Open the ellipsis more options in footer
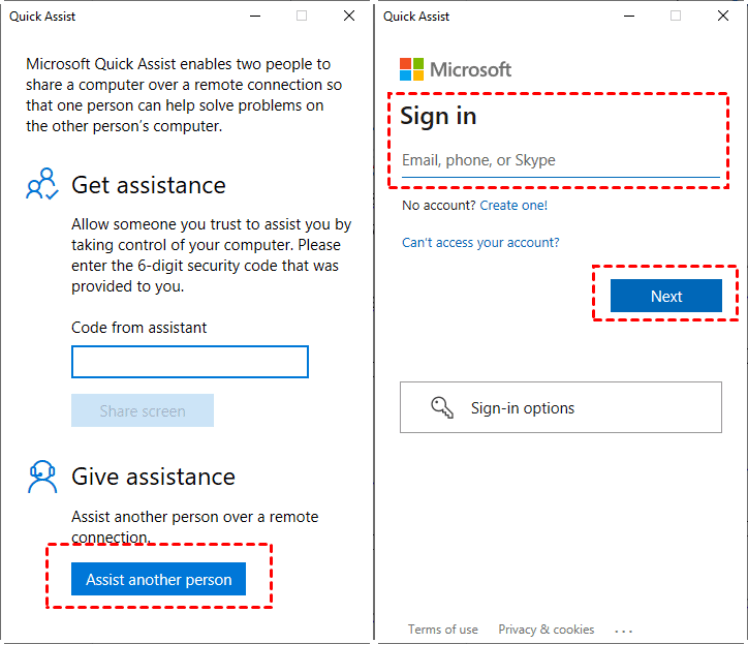The height and width of the screenshot is (645, 749). pyautogui.click(x=624, y=630)
